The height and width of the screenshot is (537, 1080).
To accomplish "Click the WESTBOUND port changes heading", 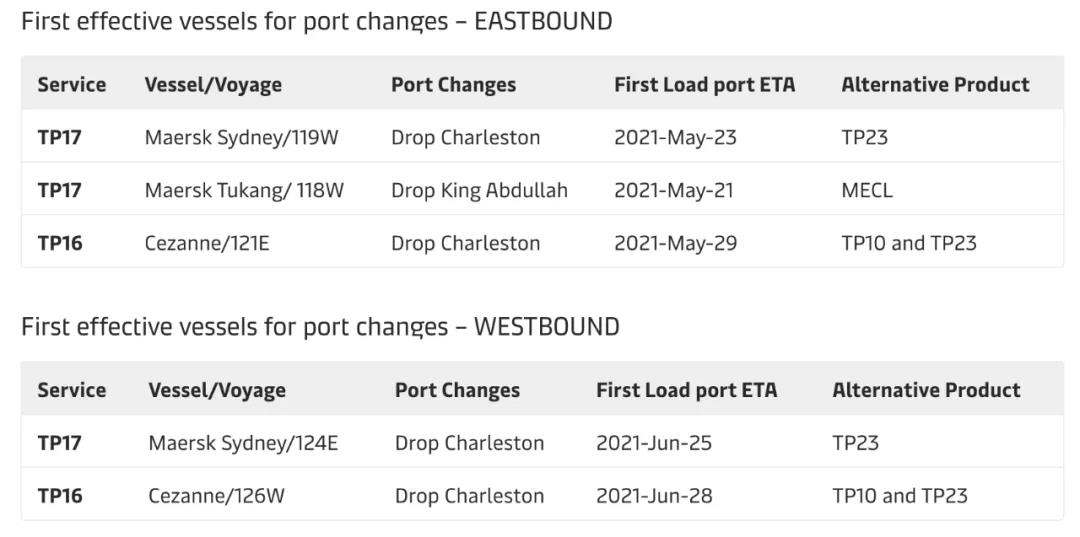I will pyautogui.click(x=320, y=327).
